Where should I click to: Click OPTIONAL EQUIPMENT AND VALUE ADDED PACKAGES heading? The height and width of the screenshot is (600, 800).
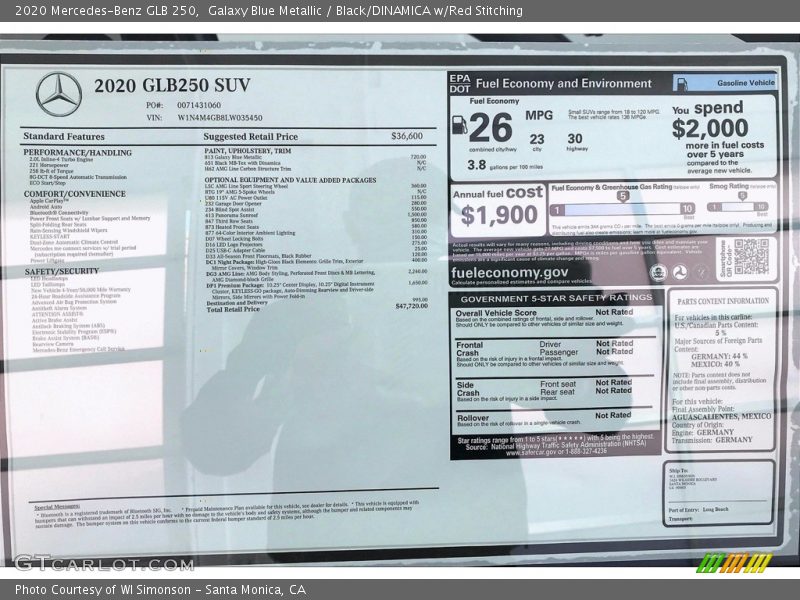click(x=290, y=180)
